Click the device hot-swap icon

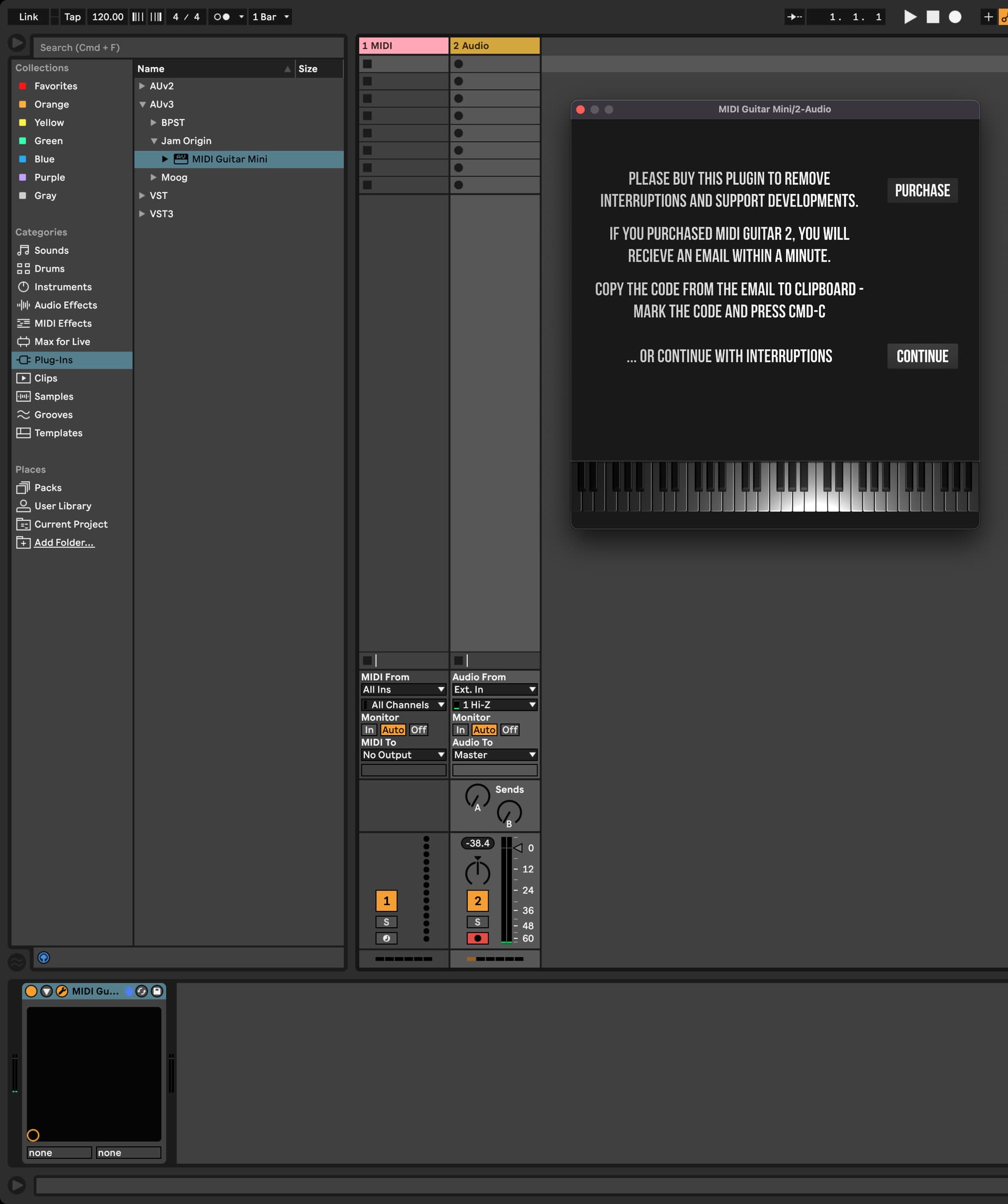142,991
